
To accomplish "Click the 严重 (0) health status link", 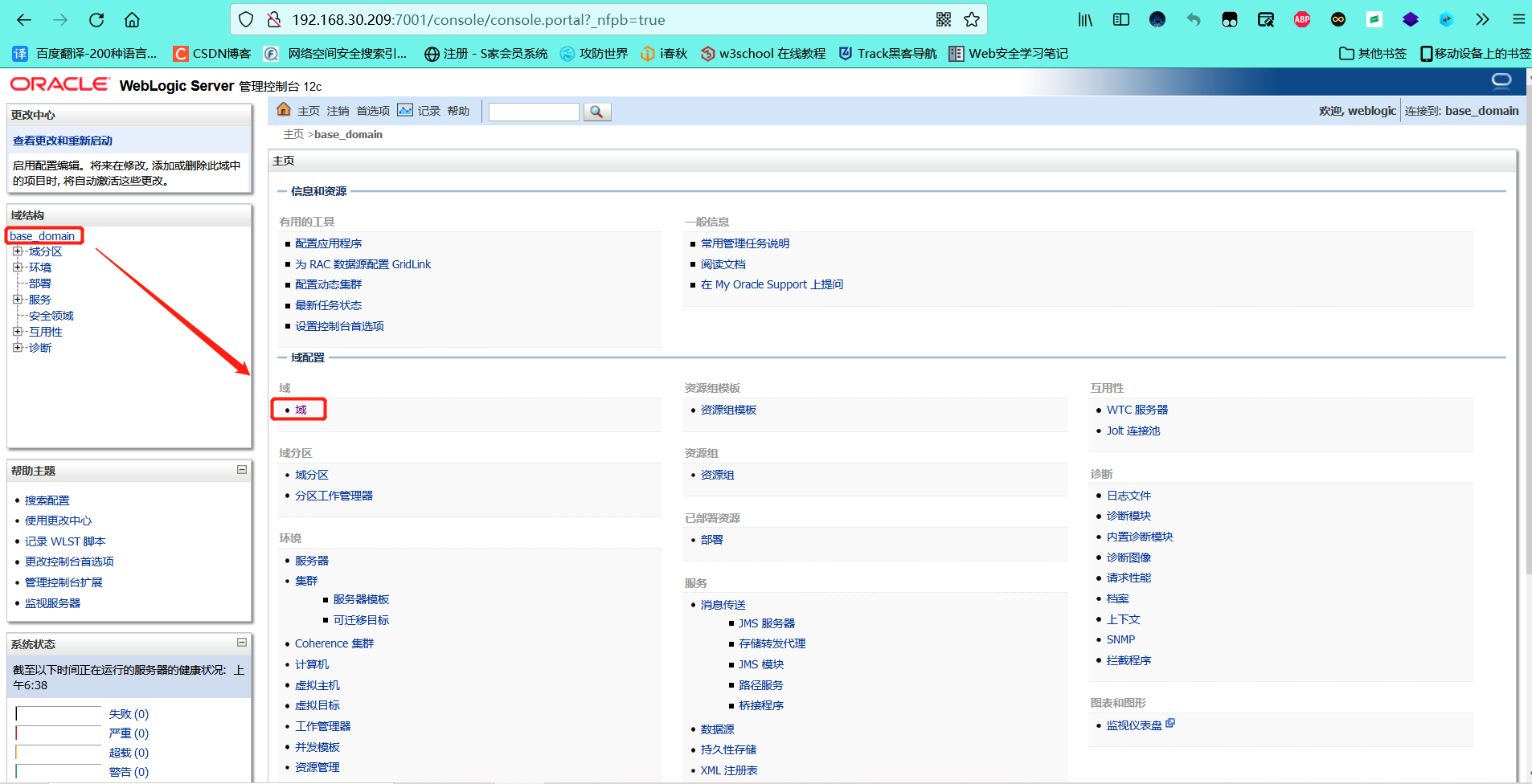I will pos(129,733).
